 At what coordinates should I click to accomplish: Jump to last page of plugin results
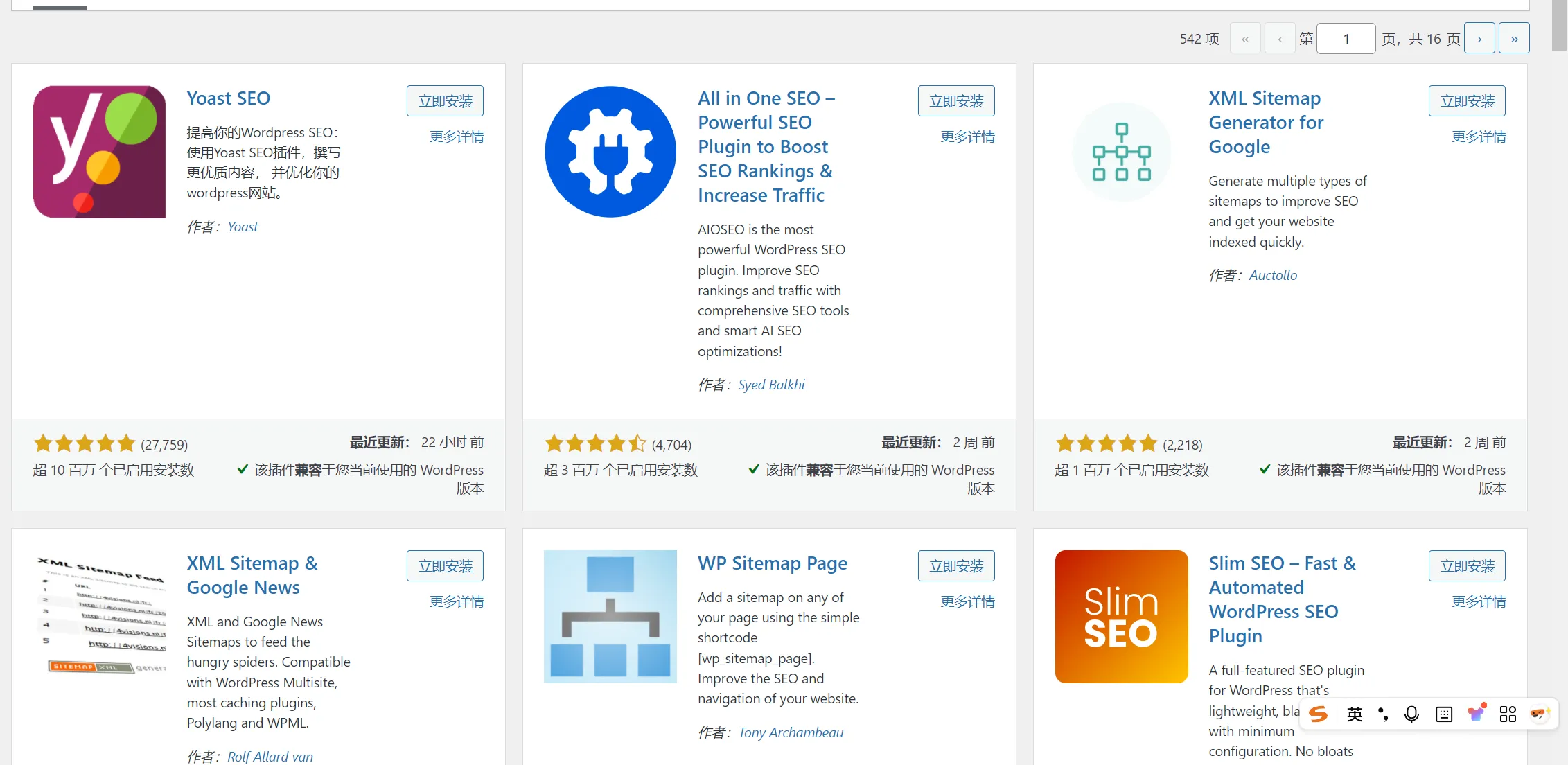pos(1514,38)
